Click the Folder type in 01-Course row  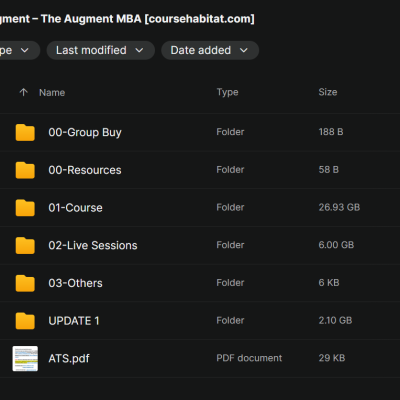(x=230, y=207)
